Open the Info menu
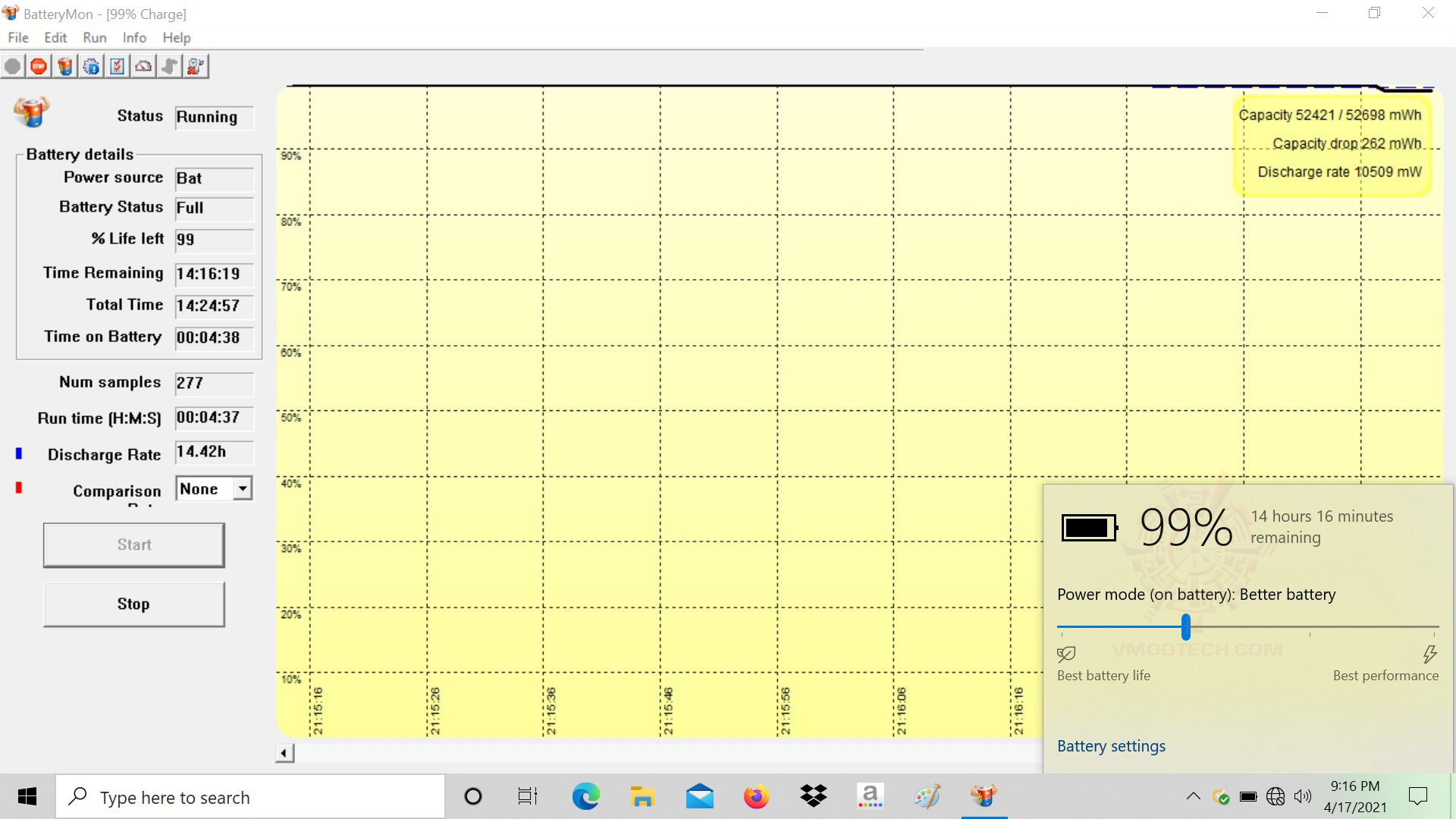Image resolution: width=1456 pixels, height=819 pixels. click(134, 37)
